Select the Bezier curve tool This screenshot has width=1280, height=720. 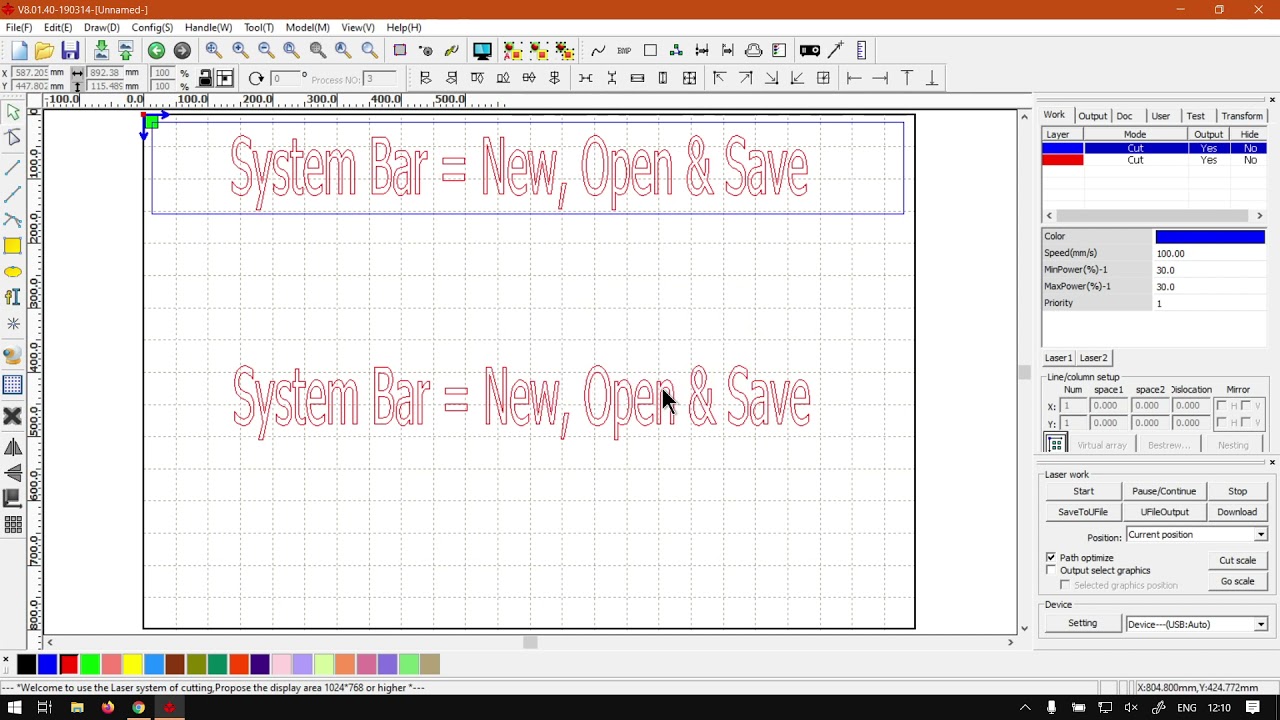tap(13, 220)
